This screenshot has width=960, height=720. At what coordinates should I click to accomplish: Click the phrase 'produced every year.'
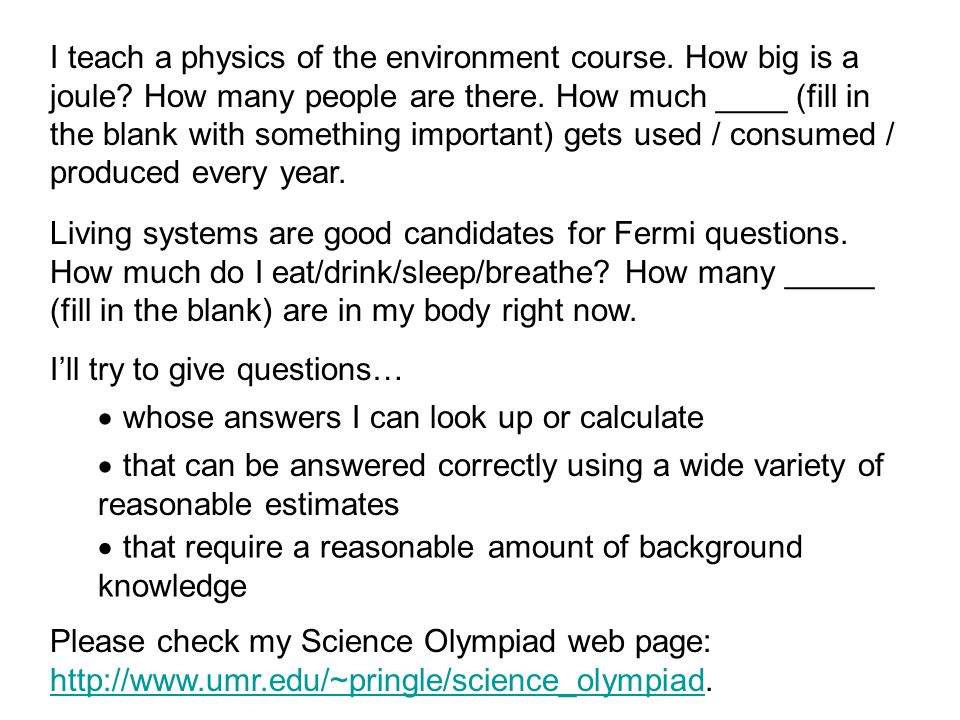click(198, 174)
